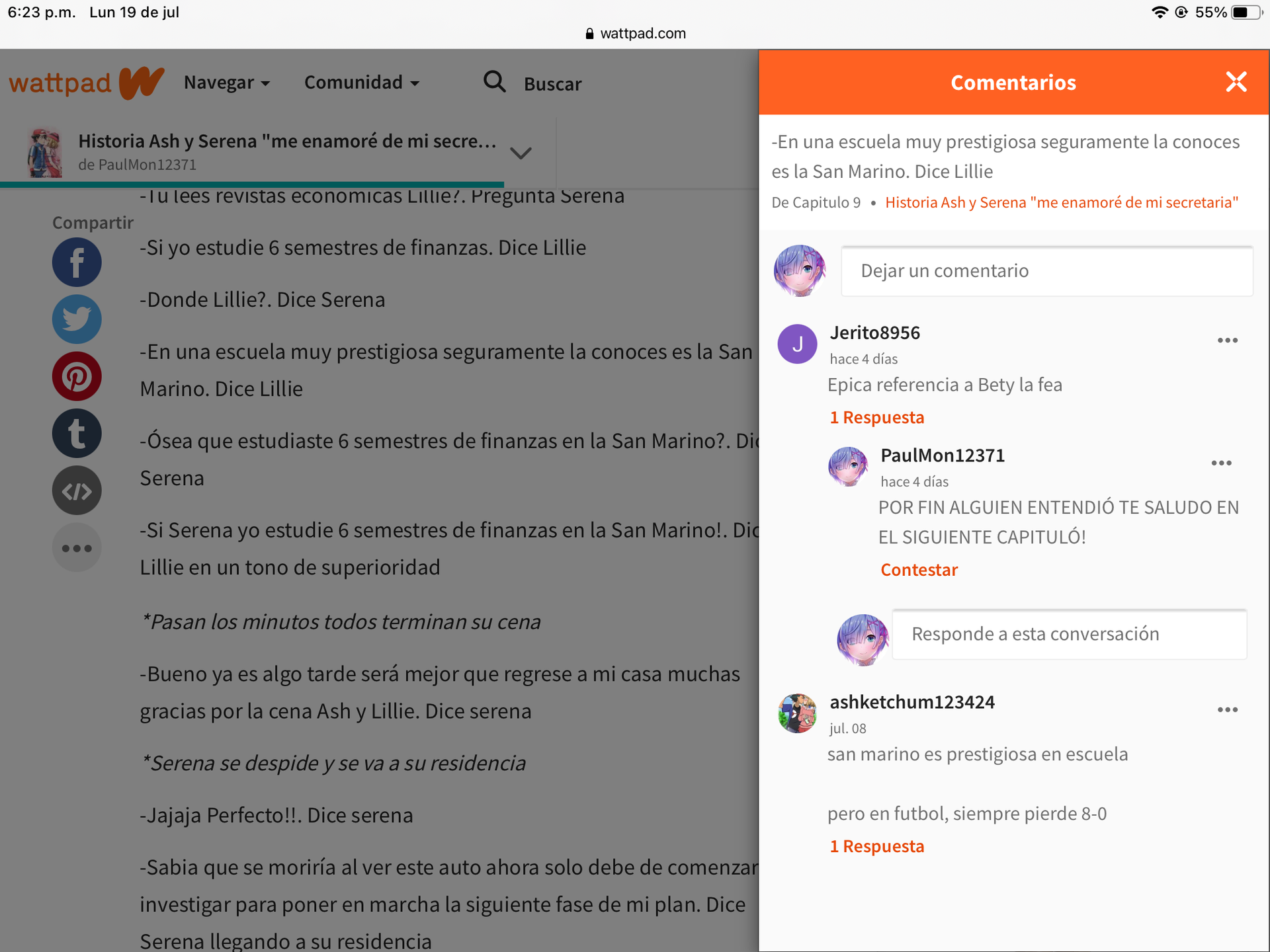Open story link in comments header

[x=1062, y=202]
